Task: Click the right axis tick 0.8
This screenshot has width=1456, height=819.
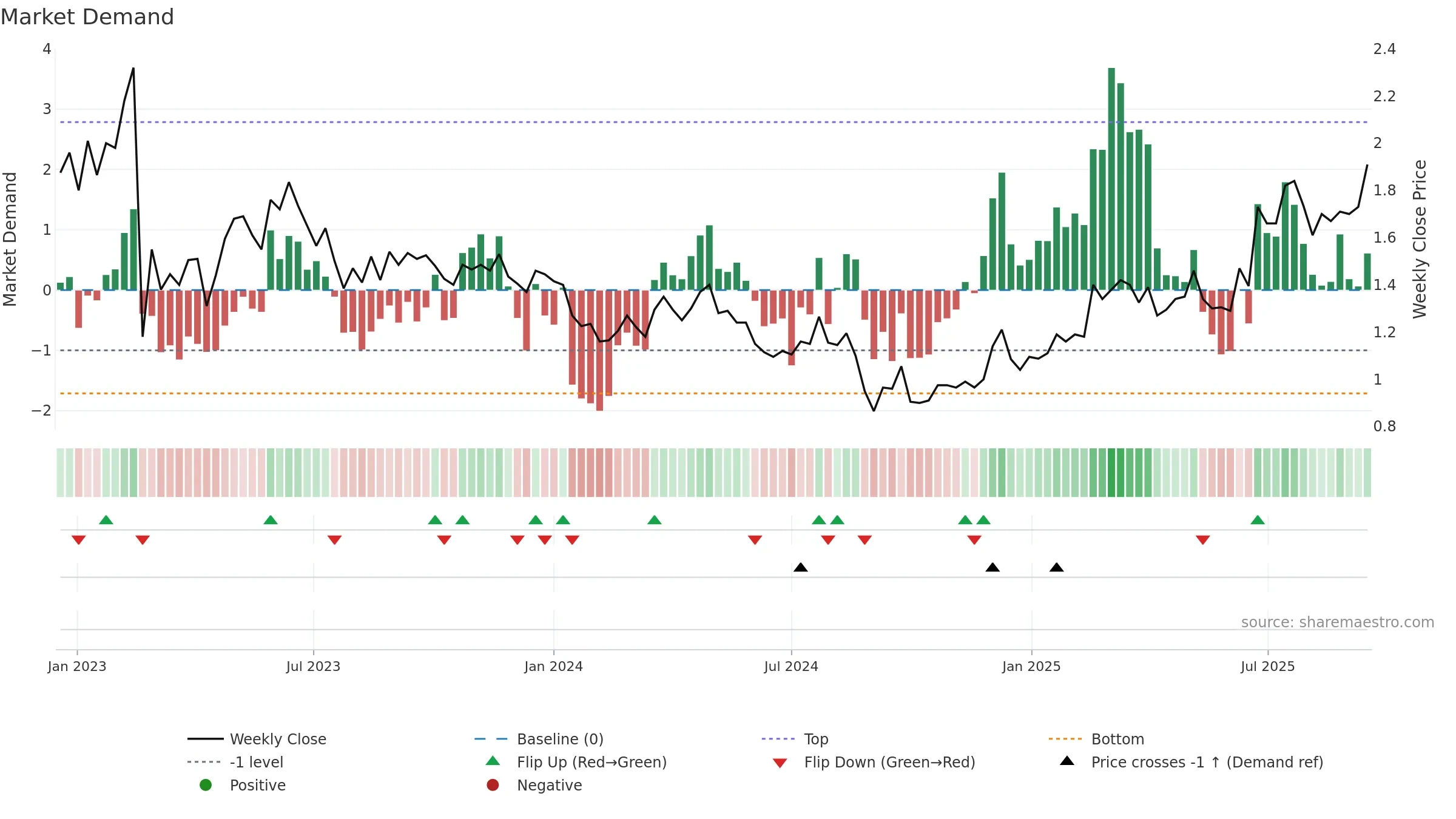Action: point(1384,426)
